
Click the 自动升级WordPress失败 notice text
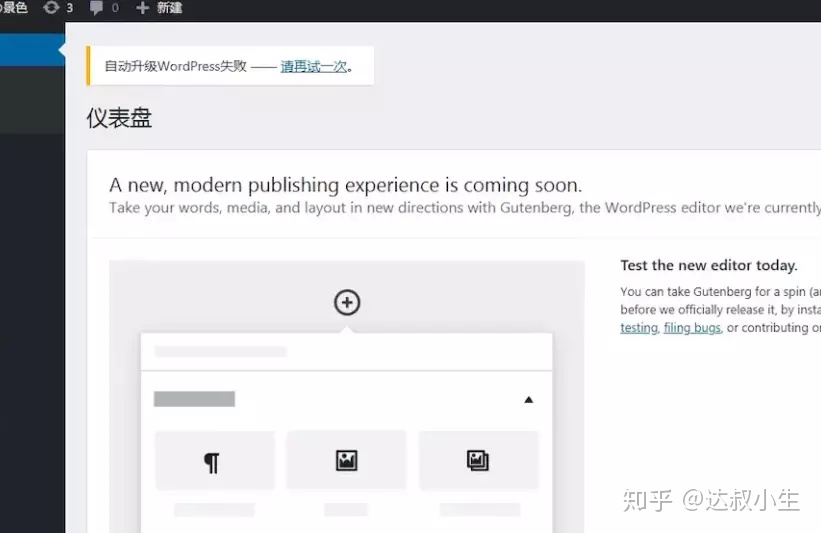coord(175,66)
